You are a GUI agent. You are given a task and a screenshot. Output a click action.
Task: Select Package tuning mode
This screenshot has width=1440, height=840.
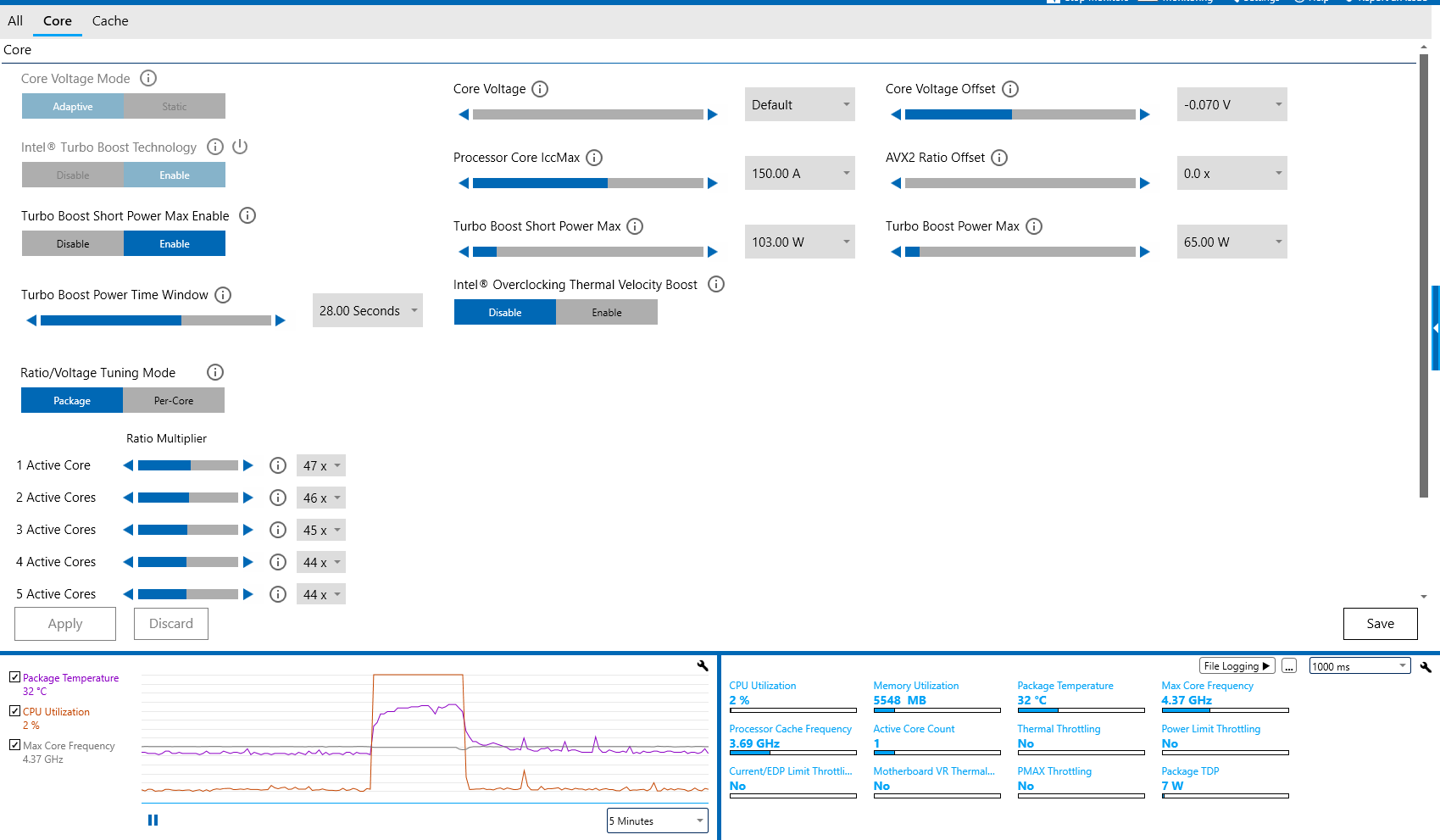(72, 400)
